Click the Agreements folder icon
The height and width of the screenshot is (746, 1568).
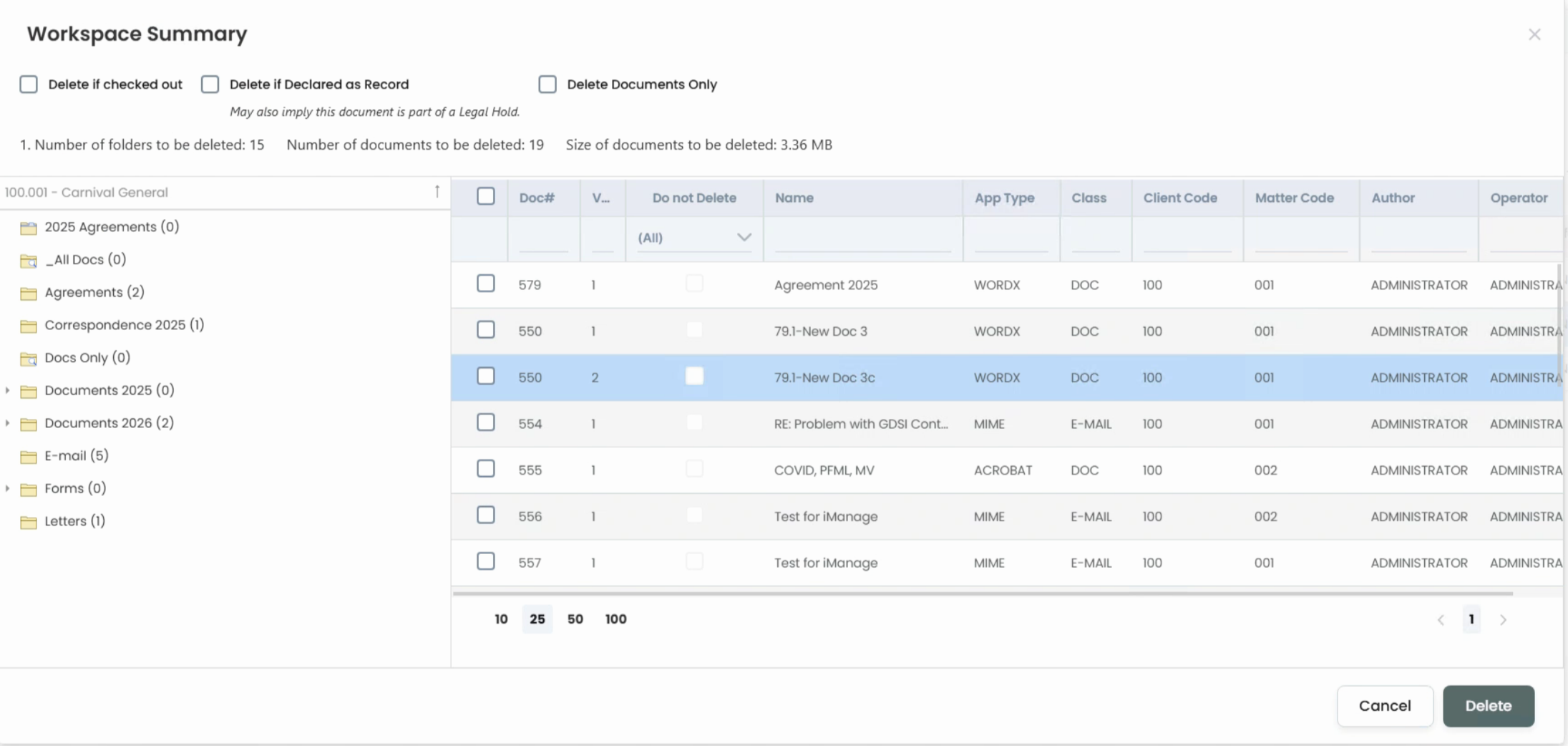click(x=29, y=294)
